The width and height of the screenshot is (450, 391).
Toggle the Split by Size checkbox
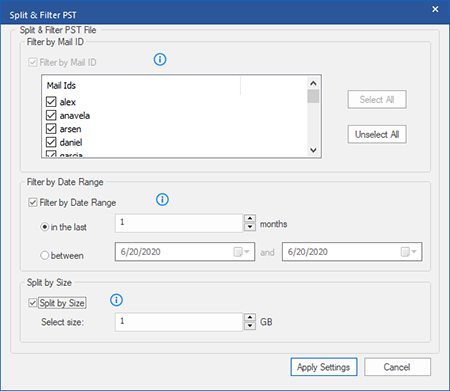33,303
